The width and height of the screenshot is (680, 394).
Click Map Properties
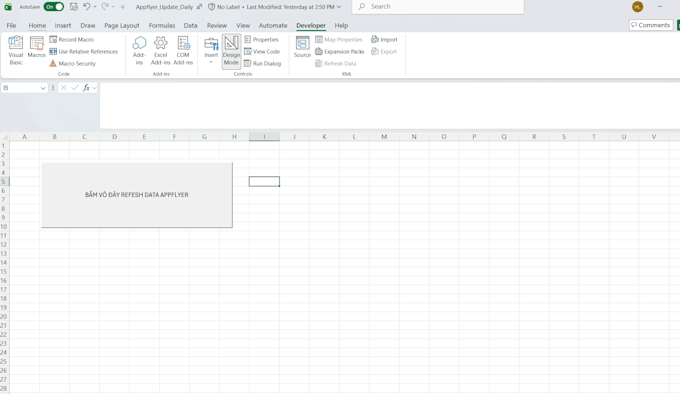tap(339, 39)
